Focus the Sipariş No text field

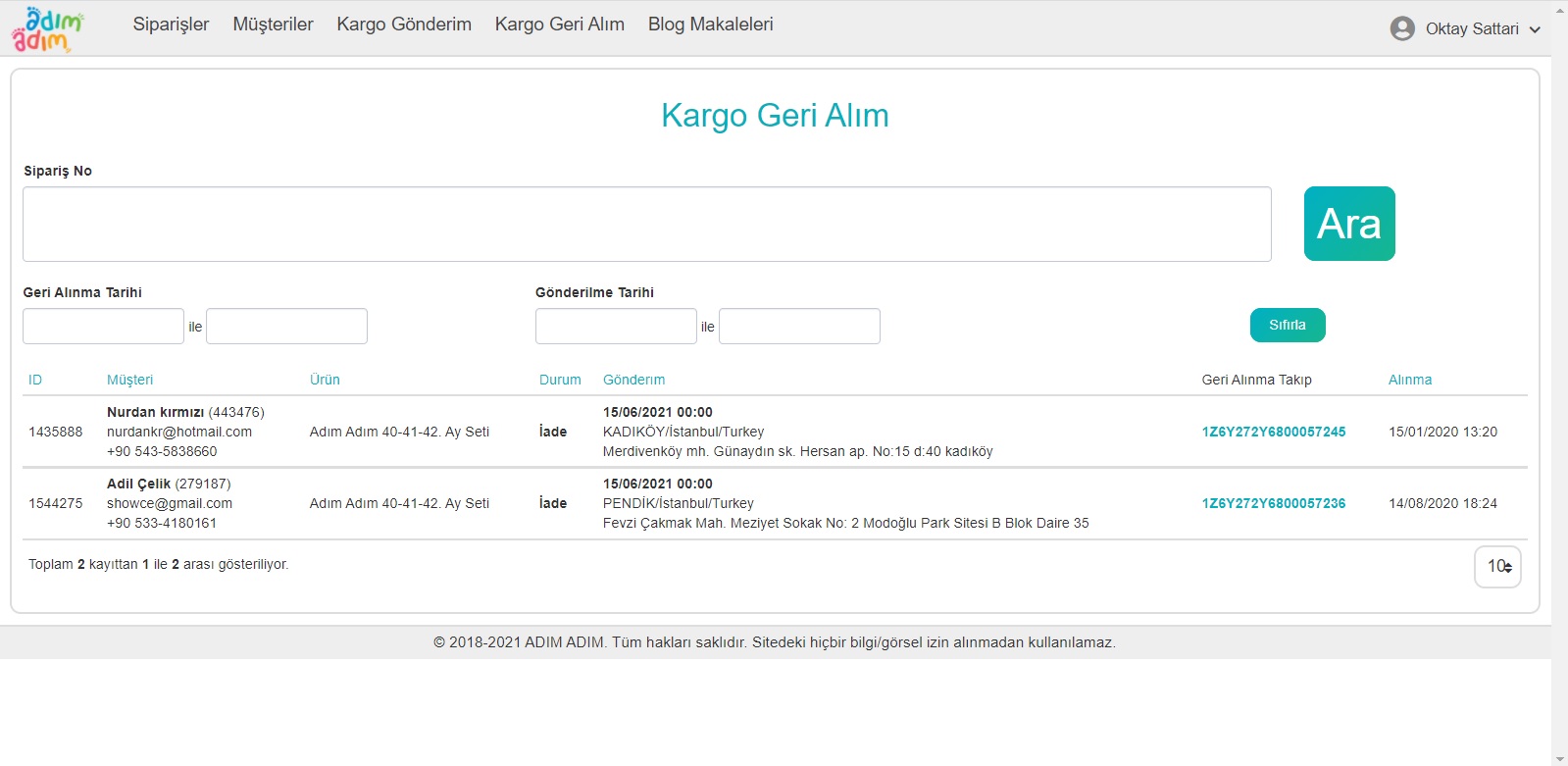pos(646,224)
